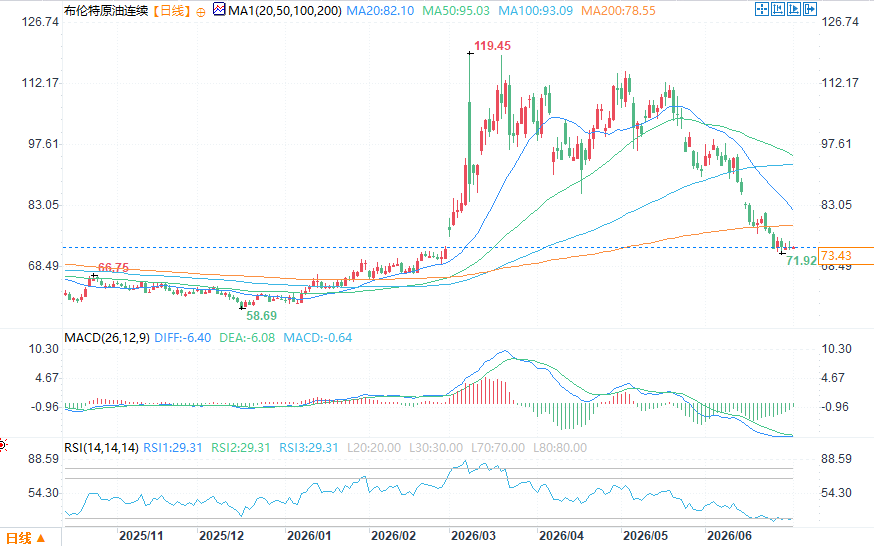The image size is (874, 546).
Task: Click the crosshair cursor icon at top right
Action: [762, 9]
